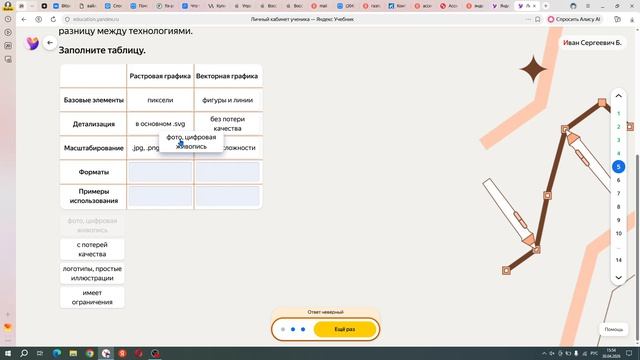The width and height of the screenshot is (640, 360).
Task: Click the Ask Alice AI button
Action: click(x=575, y=19)
